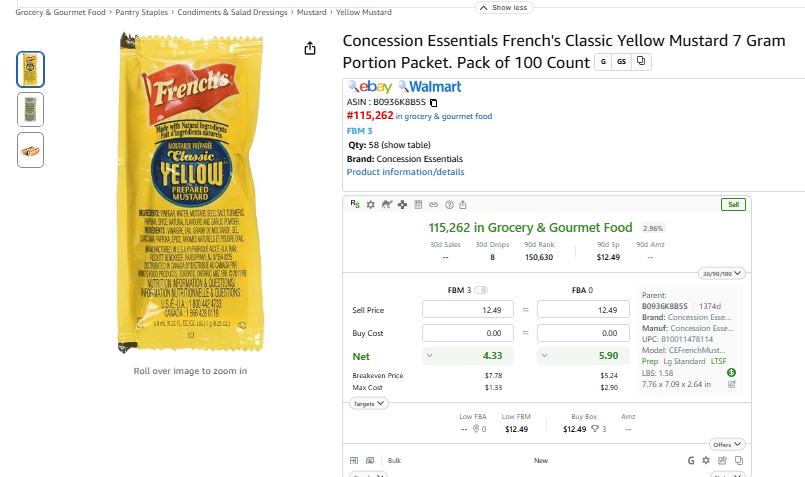Image resolution: width=805 pixels, height=477 pixels.
Task: Open Pantry Staples breadcrumb category
Action: 142,12
